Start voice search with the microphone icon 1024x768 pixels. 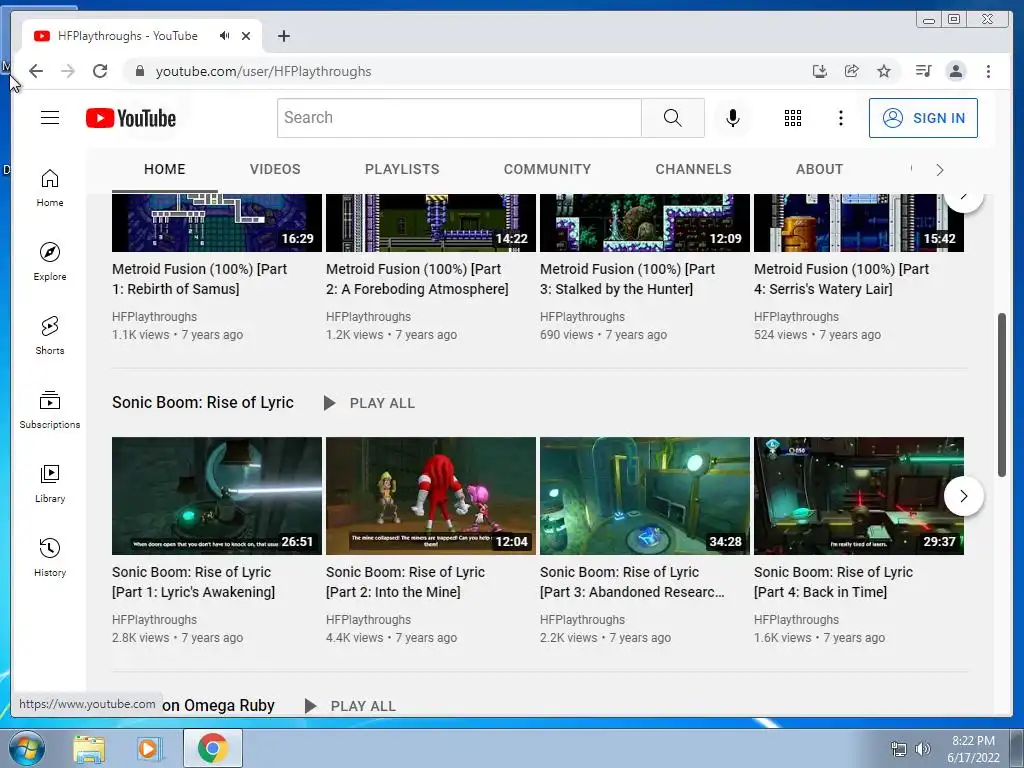pyautogui.click(x=733, y=118)
